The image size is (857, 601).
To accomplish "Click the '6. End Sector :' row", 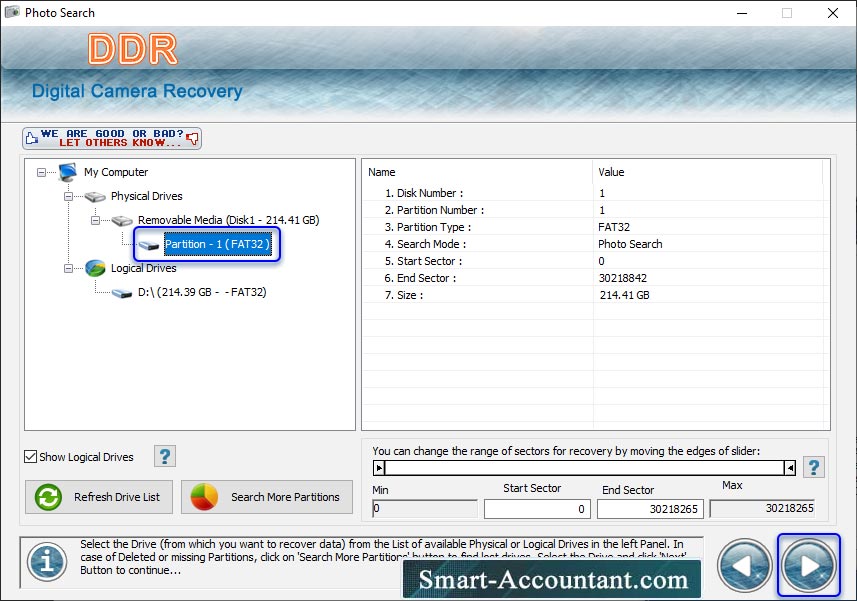I will [x=596, y=278].
